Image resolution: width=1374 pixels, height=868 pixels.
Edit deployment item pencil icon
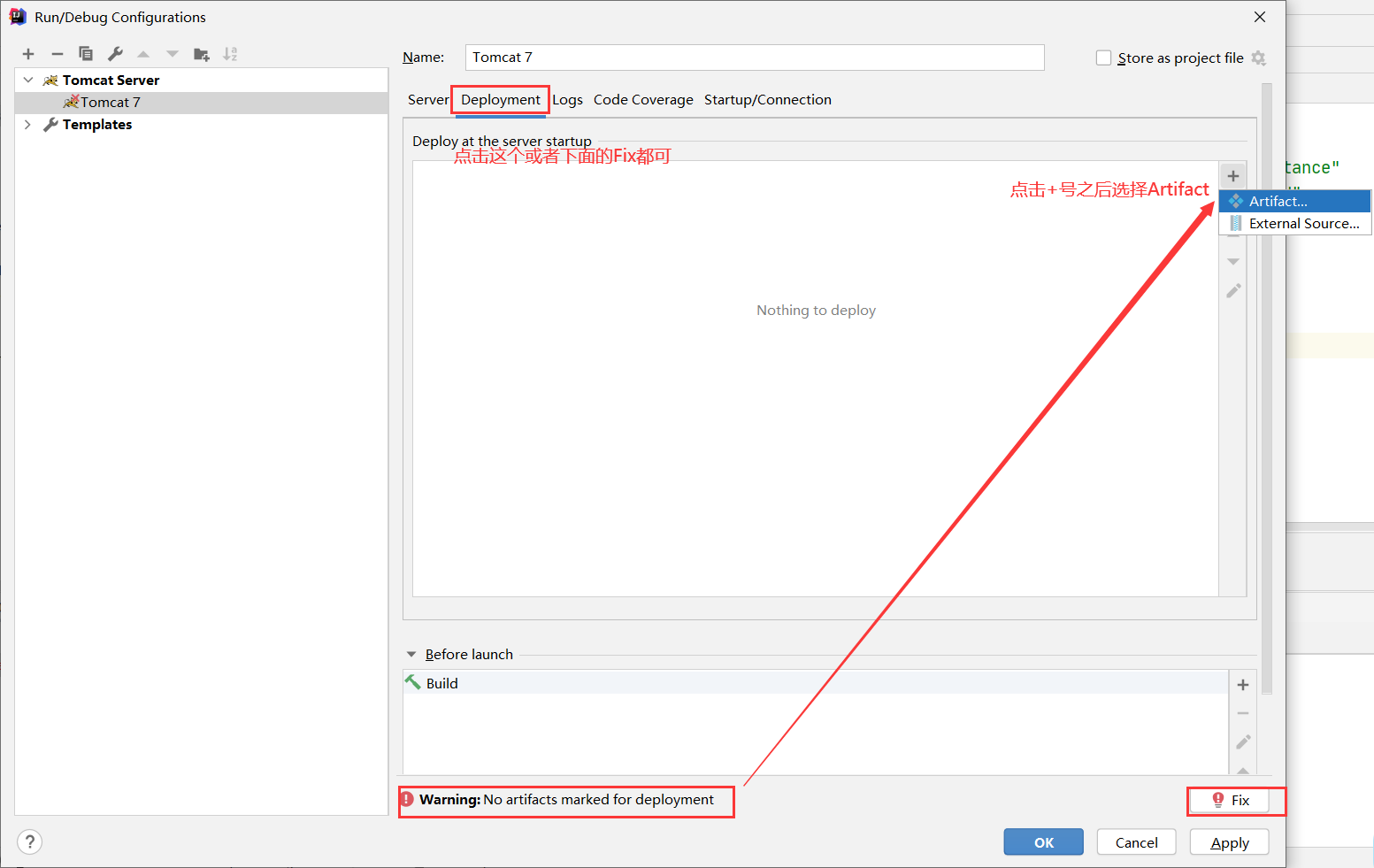1233,290
